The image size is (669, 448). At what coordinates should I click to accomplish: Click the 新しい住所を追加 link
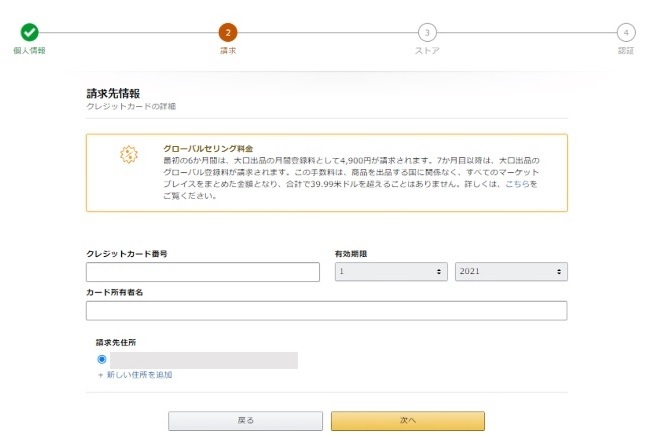(135, 375)
